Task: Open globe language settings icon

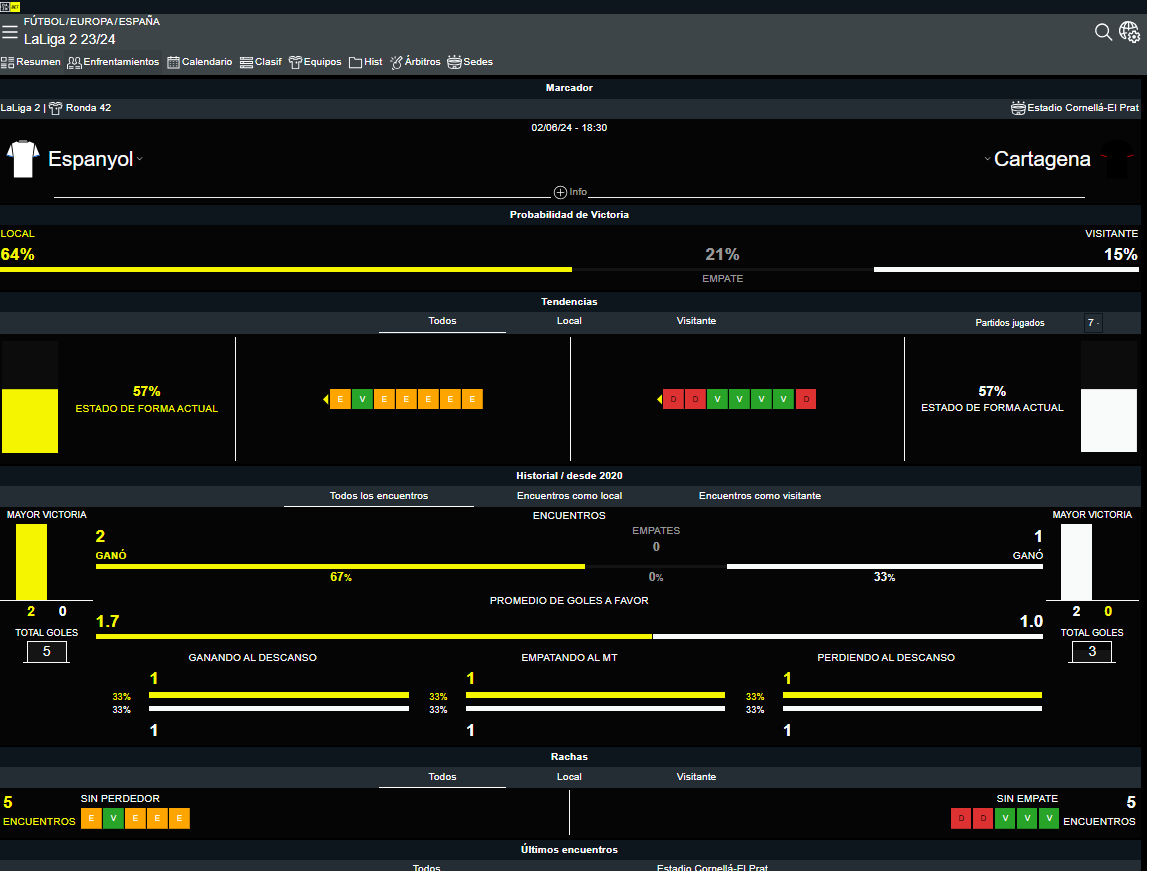Action: (x=1129, y=32)
